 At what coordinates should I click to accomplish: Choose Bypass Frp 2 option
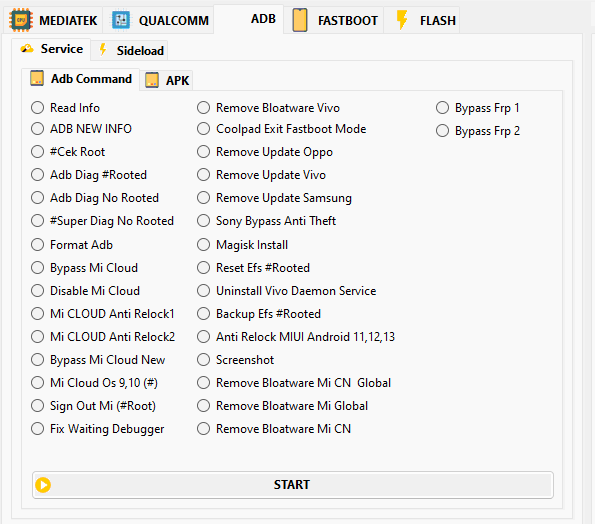pos(478,131)
